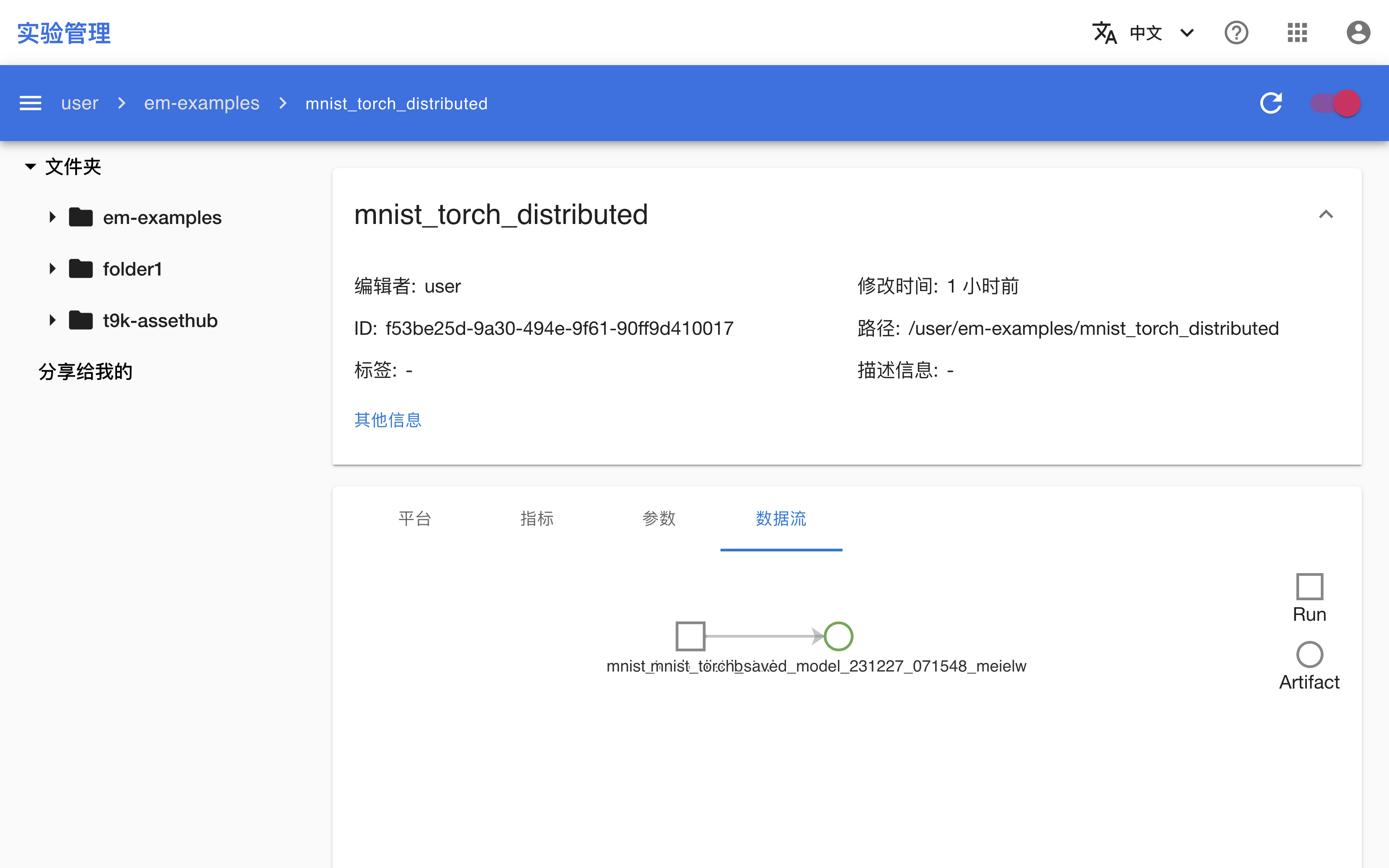Click the 实验管理 title
Viewport: 1389px width, 868px height.
[x=64, y=33]
